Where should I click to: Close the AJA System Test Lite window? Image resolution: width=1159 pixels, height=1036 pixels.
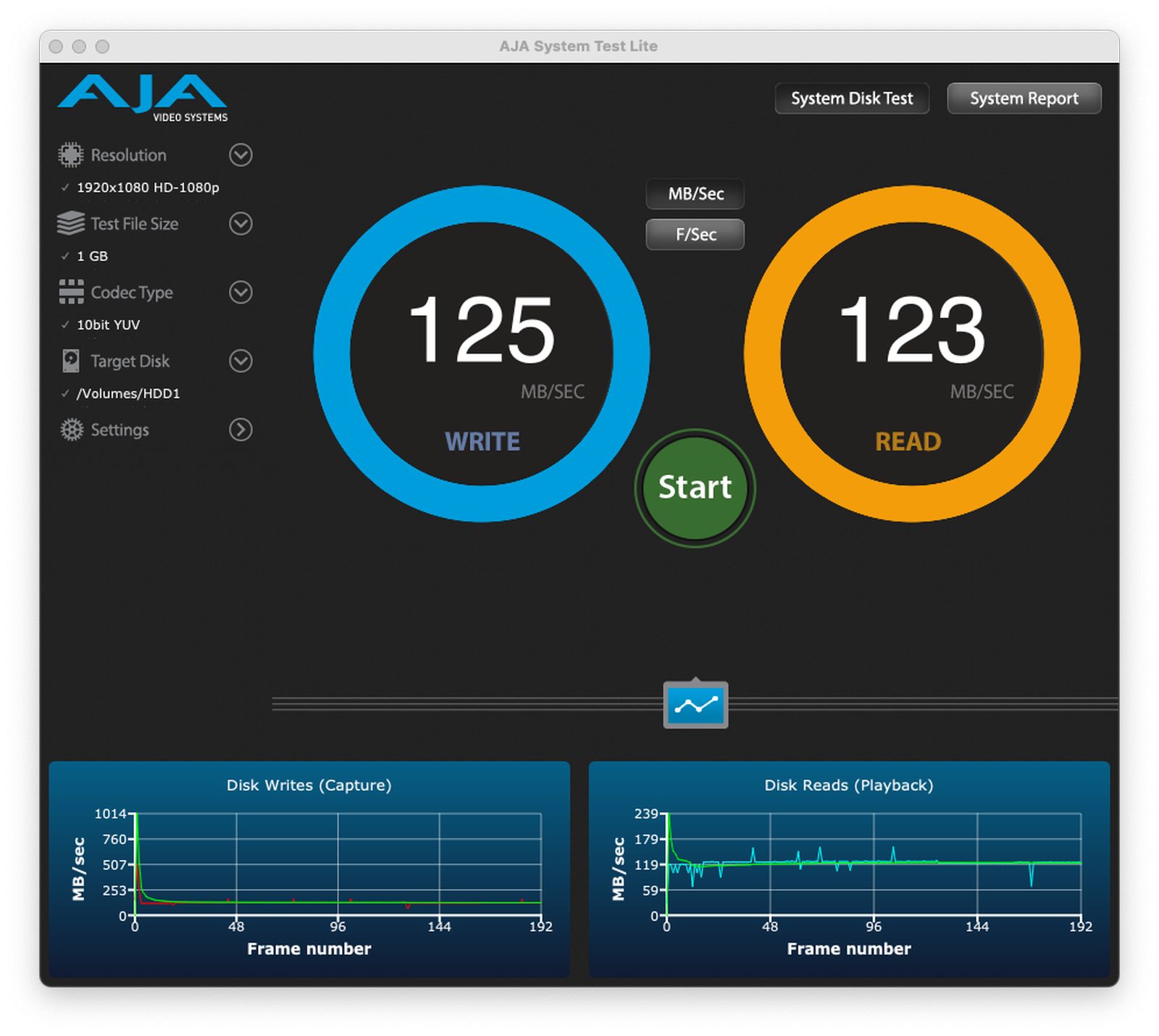coord(56,46)
